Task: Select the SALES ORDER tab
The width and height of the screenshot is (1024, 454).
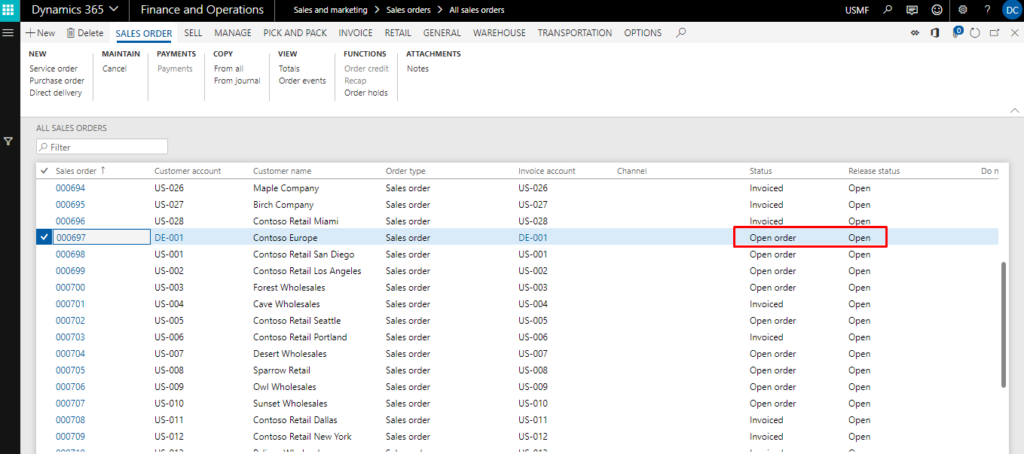Action: [144, 33]
